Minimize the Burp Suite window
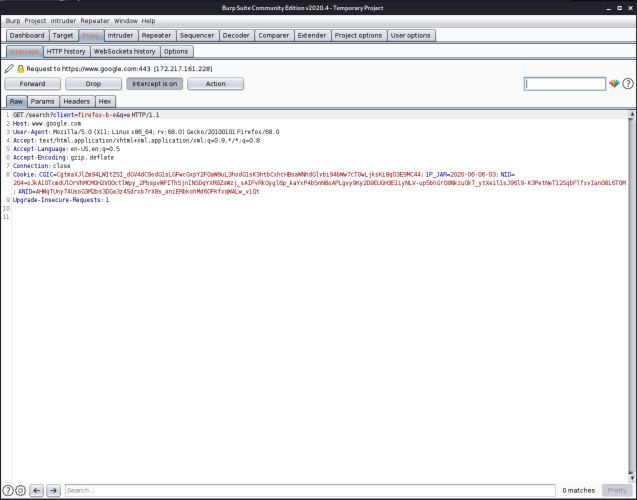The height and width of the screenshot is (500, 637). pos(608,8)
